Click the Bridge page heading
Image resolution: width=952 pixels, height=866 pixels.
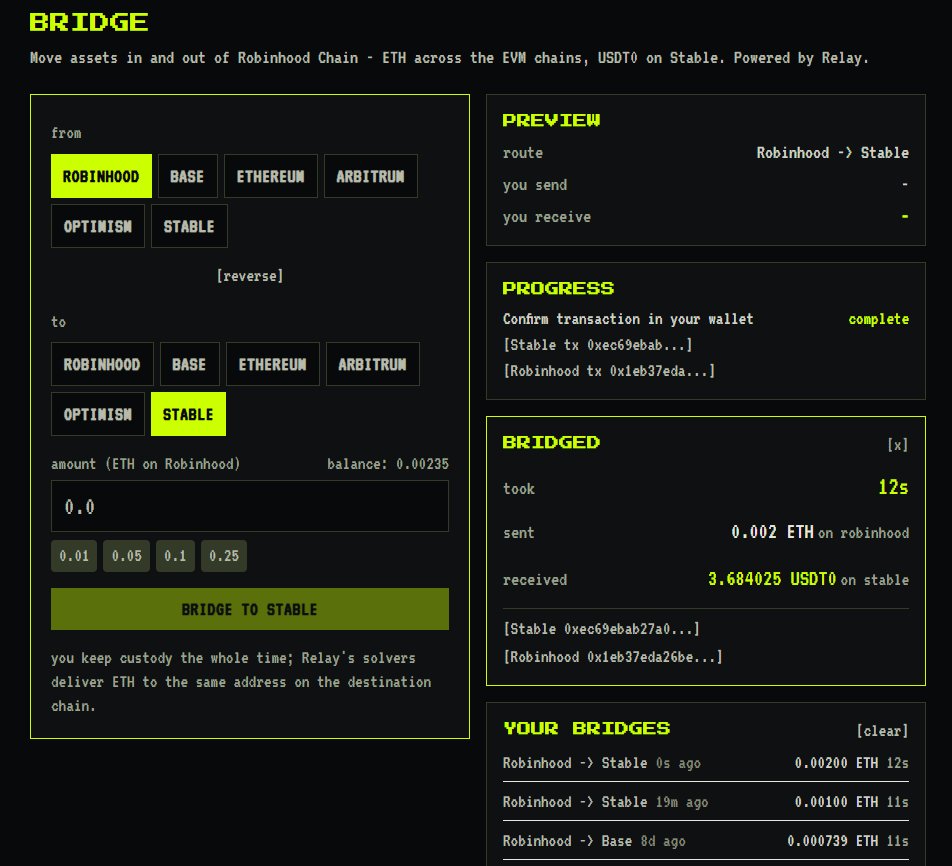(x=89, y=22)
